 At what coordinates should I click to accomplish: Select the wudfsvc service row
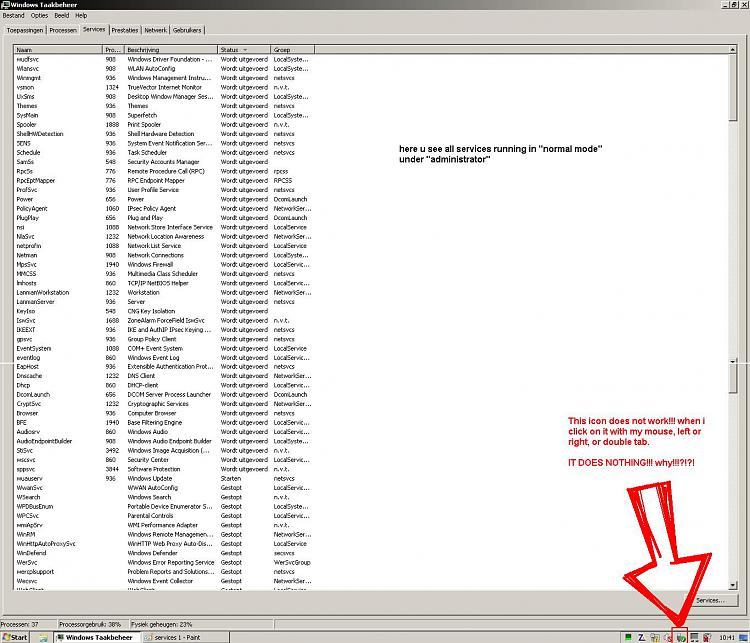click(164, 59)
